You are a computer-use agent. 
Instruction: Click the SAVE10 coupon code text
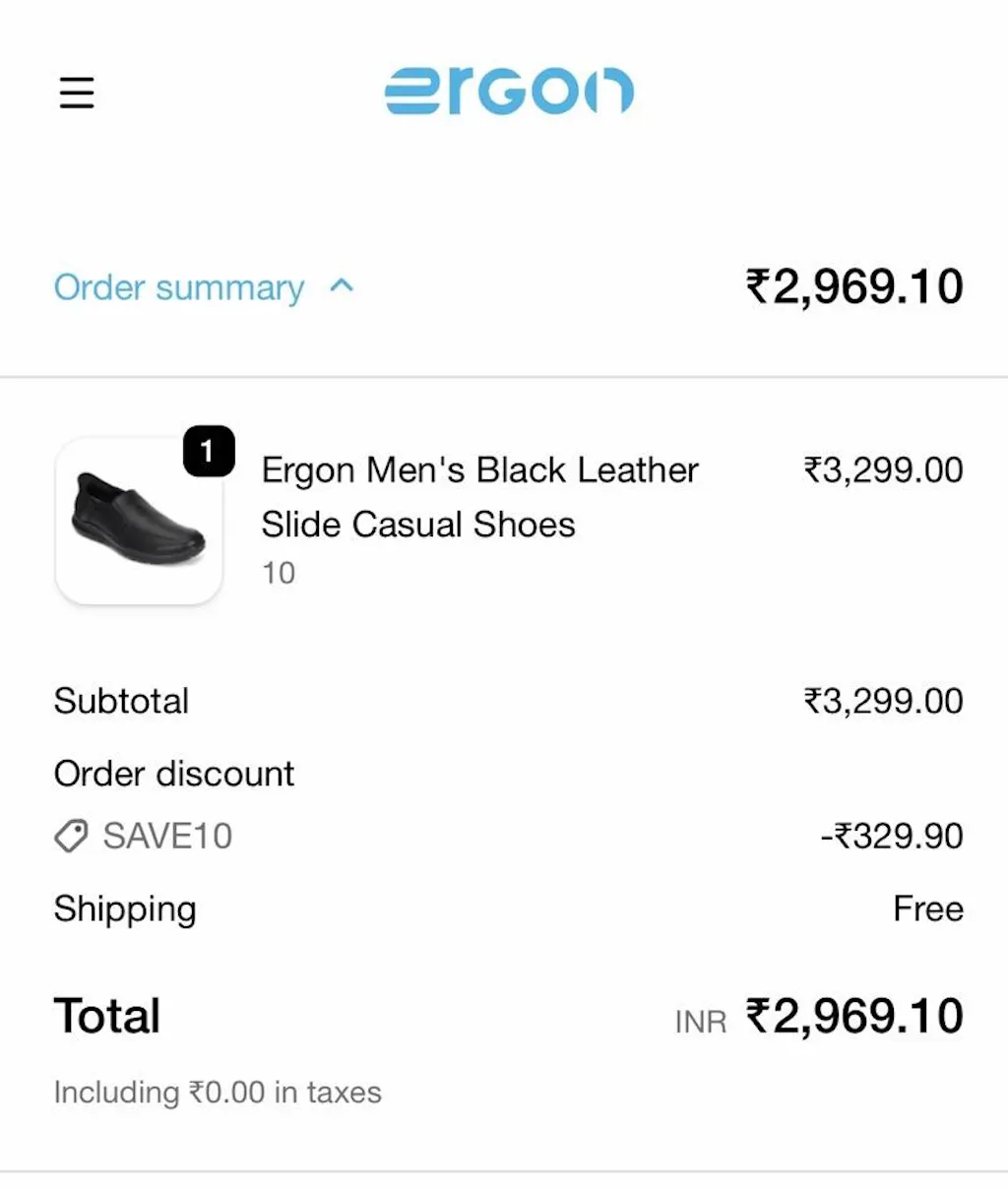point(167,837)
